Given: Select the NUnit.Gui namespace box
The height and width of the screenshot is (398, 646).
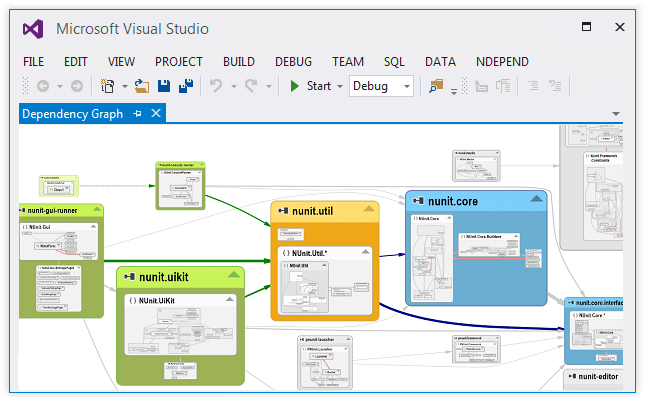Looking at the screenshot, I should (x=59, y=241).
